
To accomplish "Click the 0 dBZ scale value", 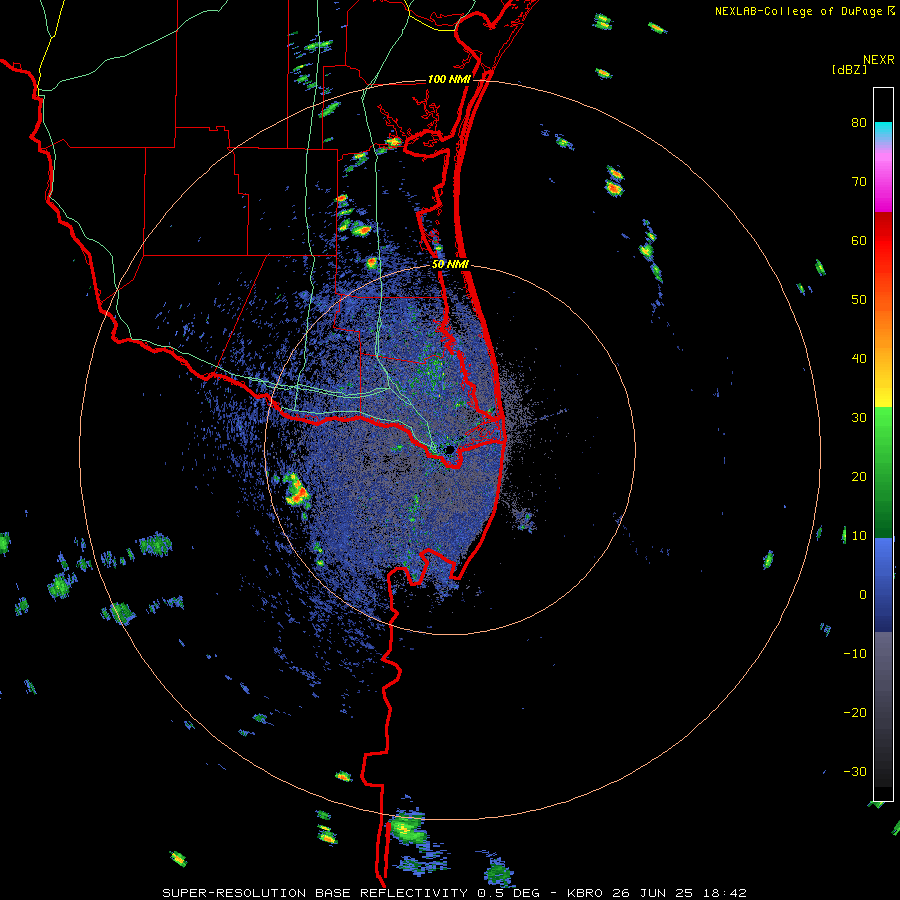I will click(863, 595).
